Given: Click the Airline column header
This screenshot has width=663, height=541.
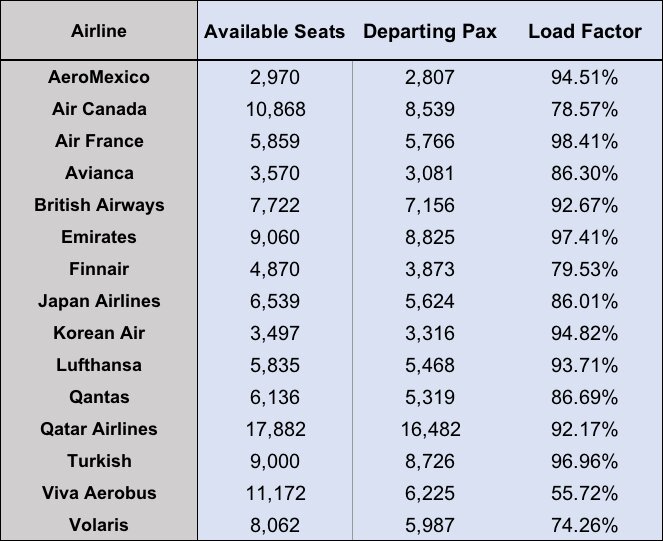Looking at the screenshot, I should pos(99,31).
